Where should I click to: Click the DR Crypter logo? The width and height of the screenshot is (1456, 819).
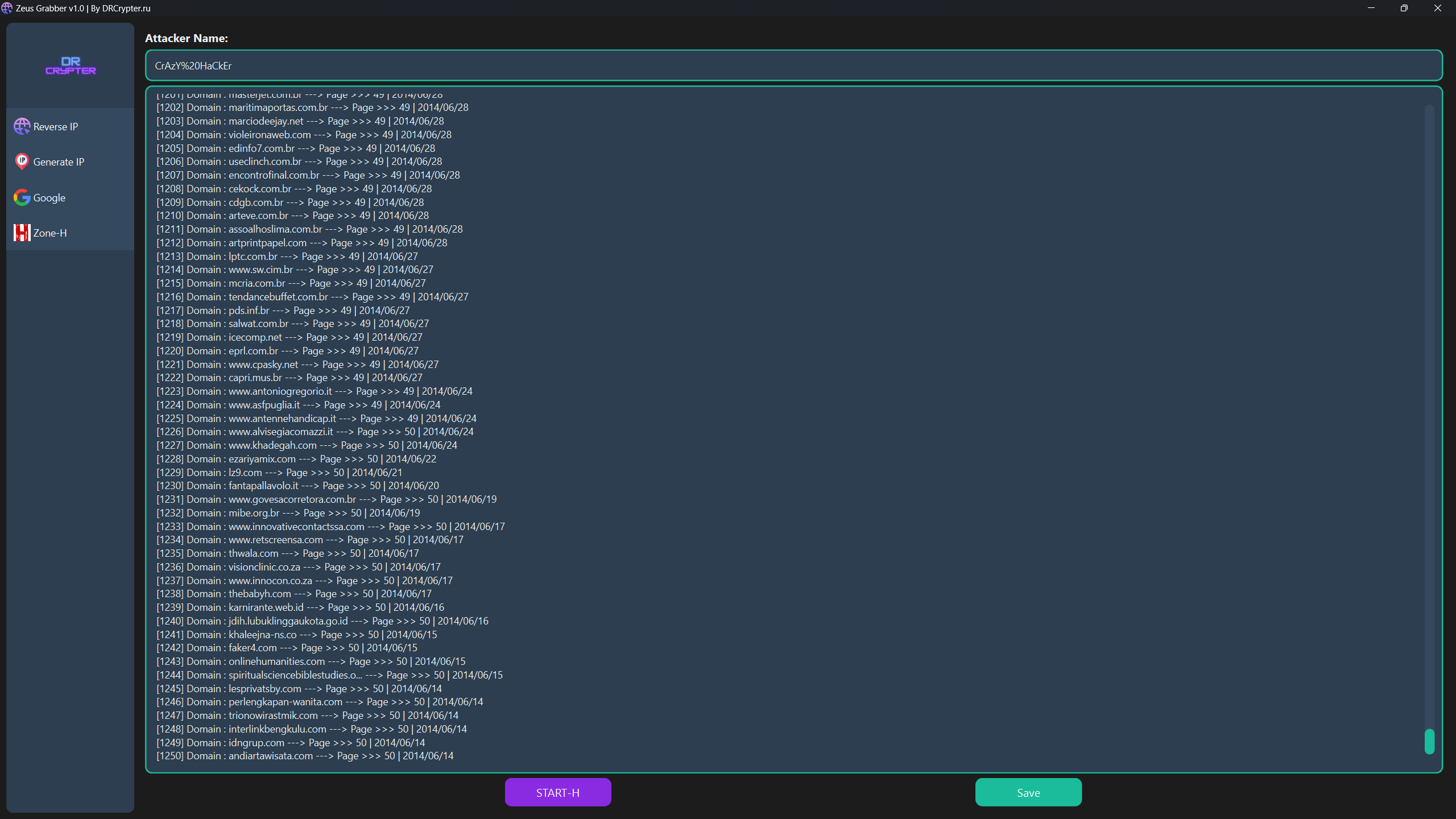coord(70,65)
